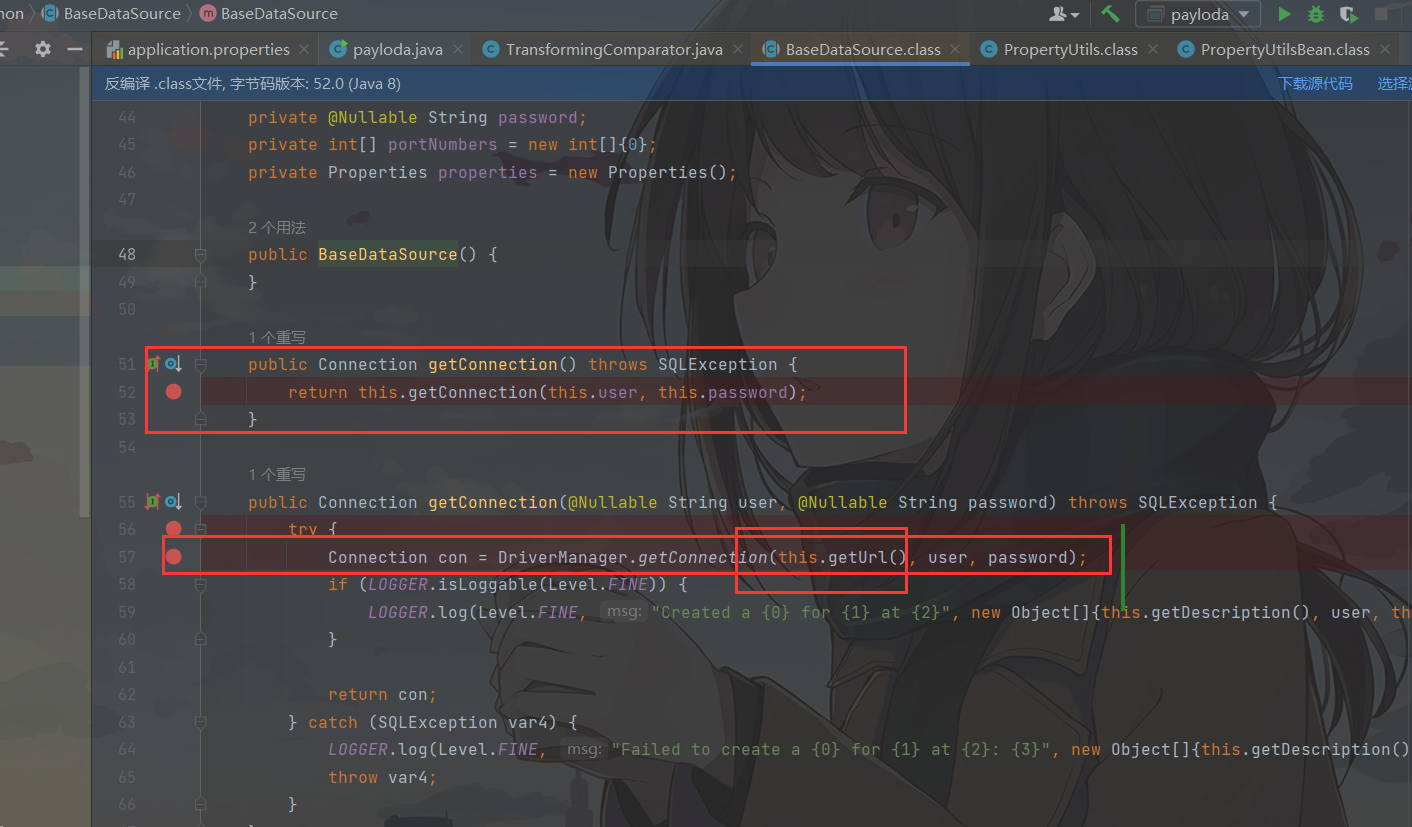Run with coverage using shield icon
The width and height of the screenshot is (1412, 827).
click(x=1348, y=14)
